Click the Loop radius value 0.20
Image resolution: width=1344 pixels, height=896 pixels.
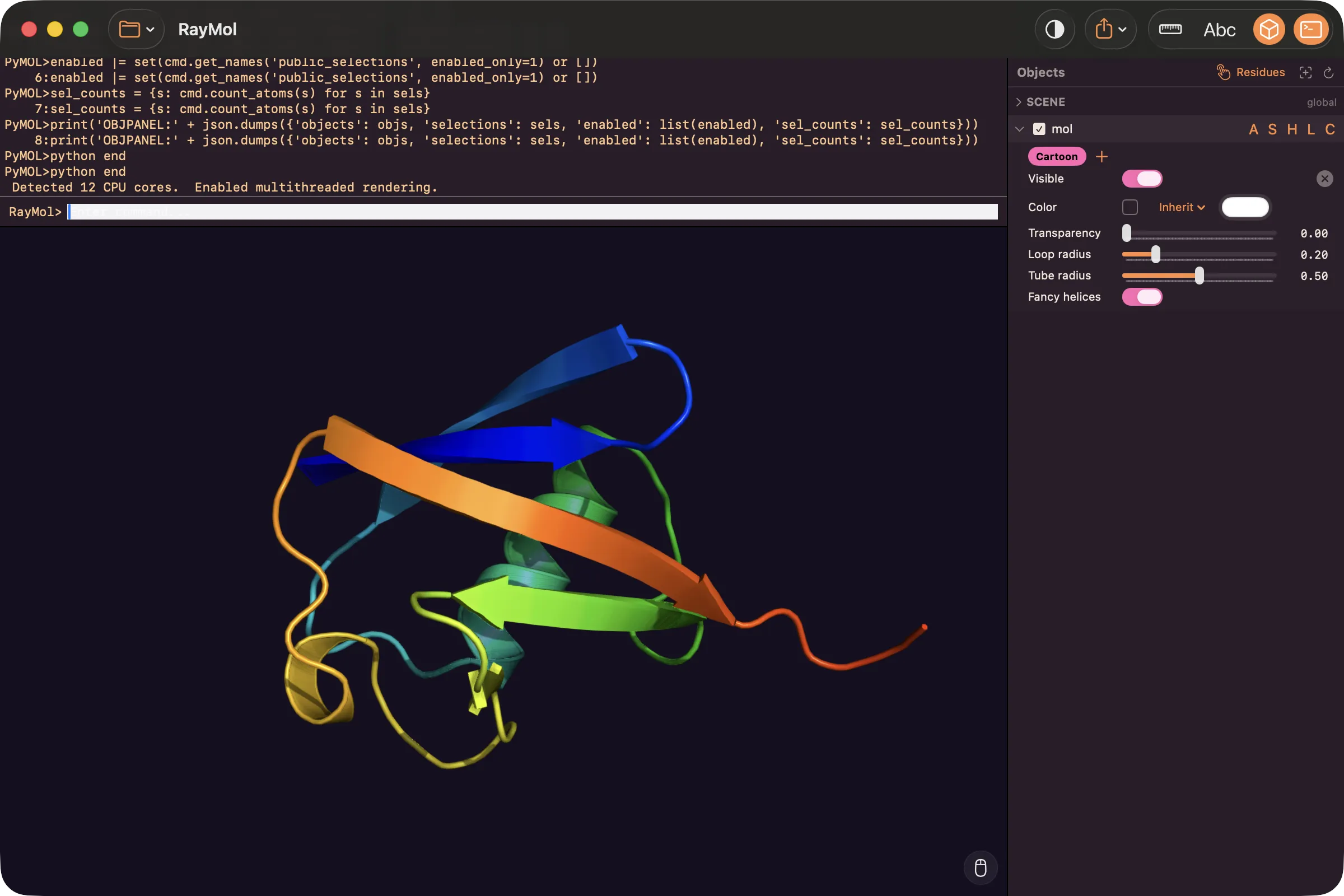[1314, 254]
